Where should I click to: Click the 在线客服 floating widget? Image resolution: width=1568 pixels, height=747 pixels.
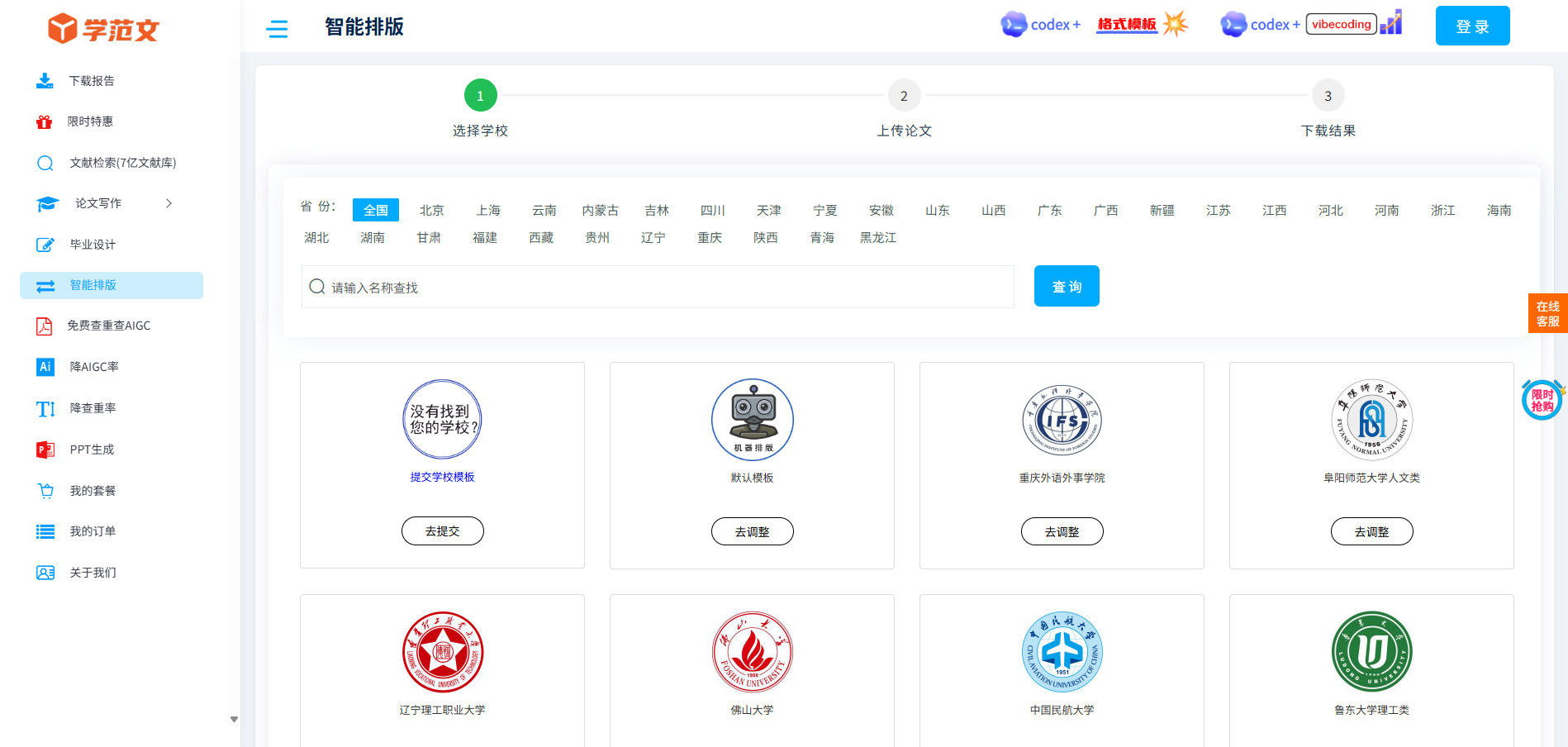tap(1547, 314)
